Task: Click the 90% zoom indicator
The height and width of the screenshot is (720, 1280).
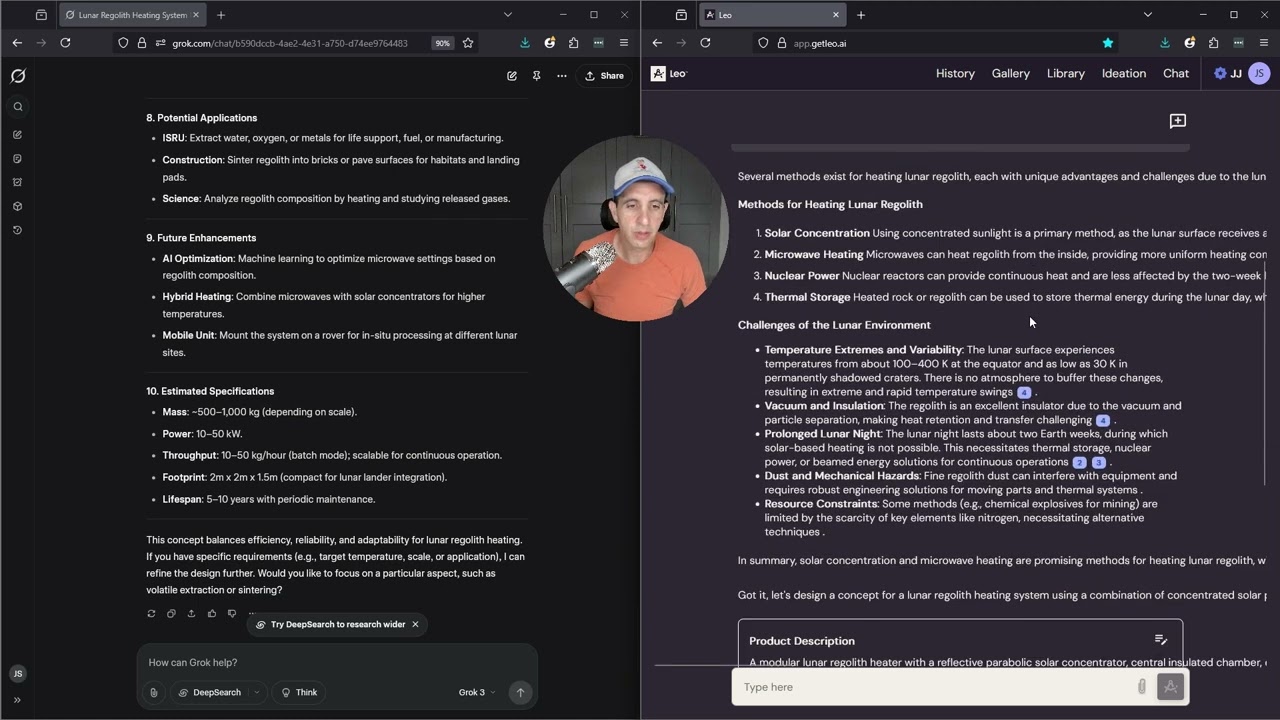Action: click(x=442, y=43)
